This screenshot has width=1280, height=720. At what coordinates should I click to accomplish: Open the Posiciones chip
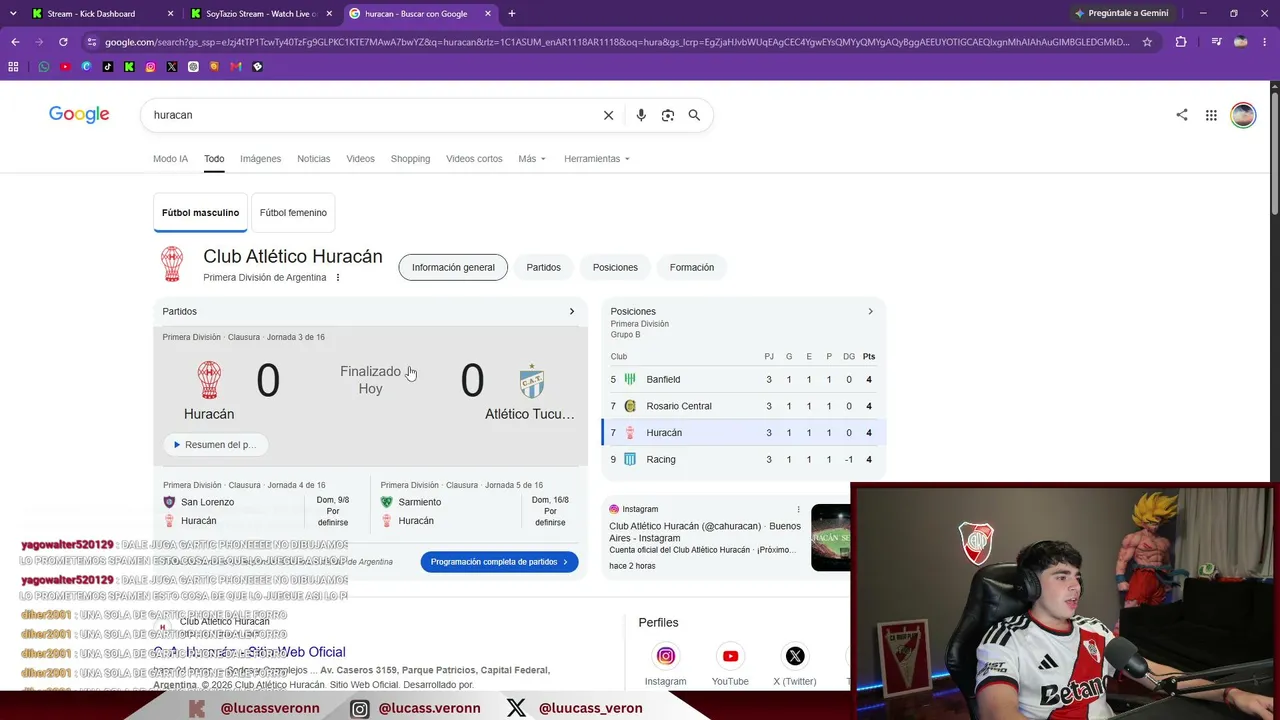pos(615,268)
